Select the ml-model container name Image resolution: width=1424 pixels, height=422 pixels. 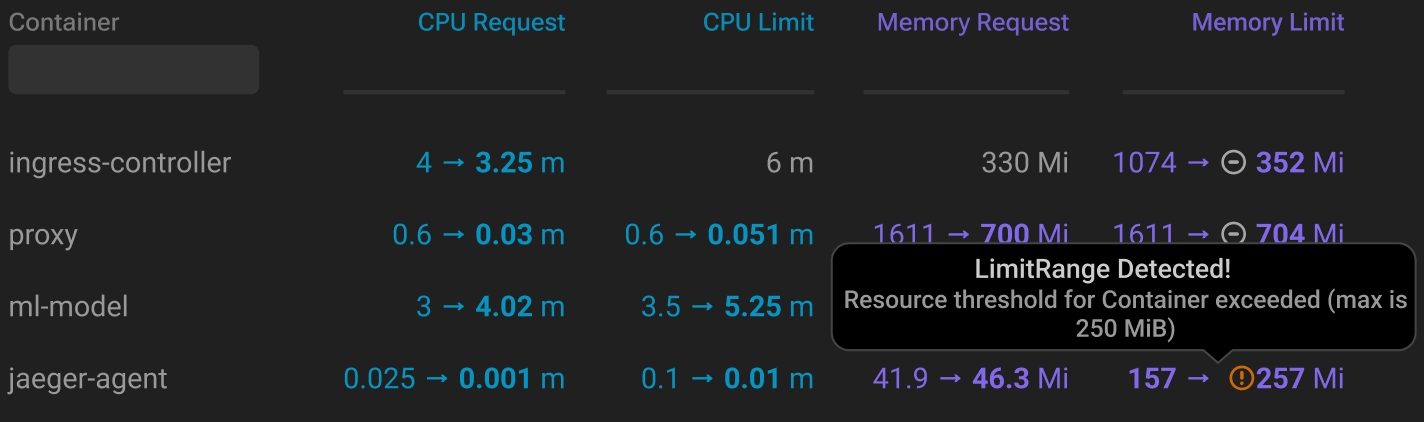68,307
